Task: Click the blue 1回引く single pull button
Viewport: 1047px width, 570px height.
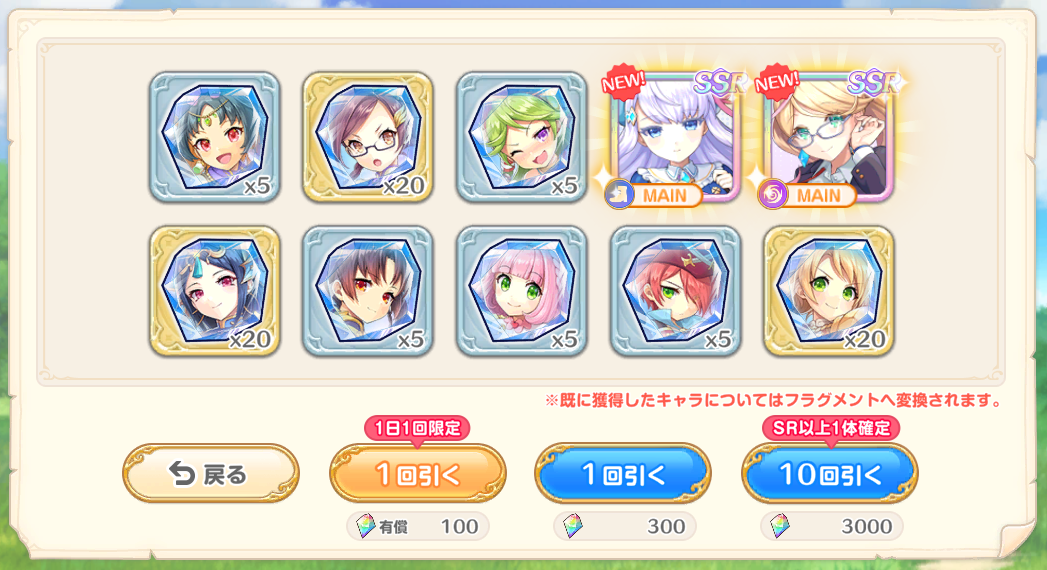Action: 623,474
